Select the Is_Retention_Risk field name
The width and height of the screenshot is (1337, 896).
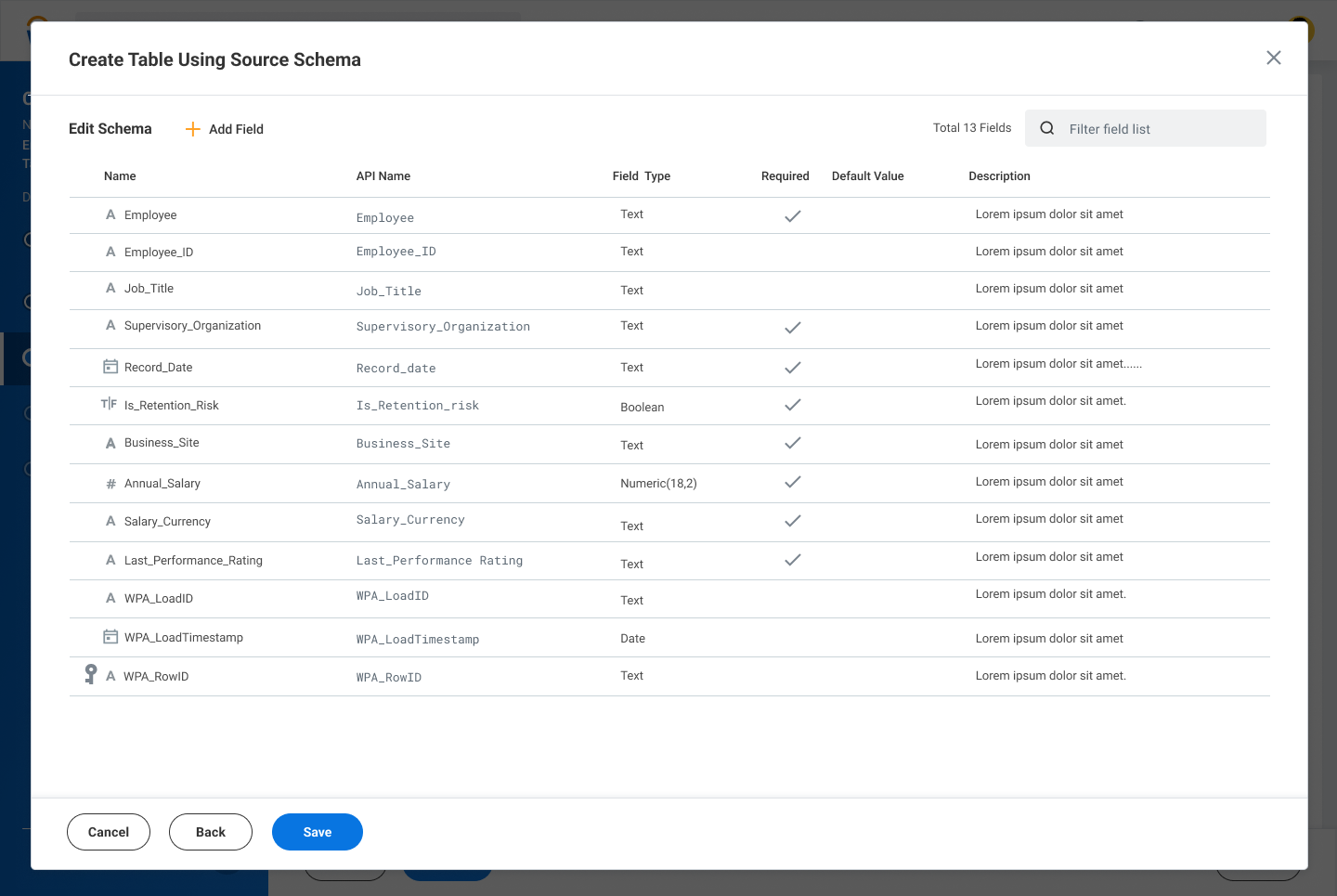(x=172, y=405)
